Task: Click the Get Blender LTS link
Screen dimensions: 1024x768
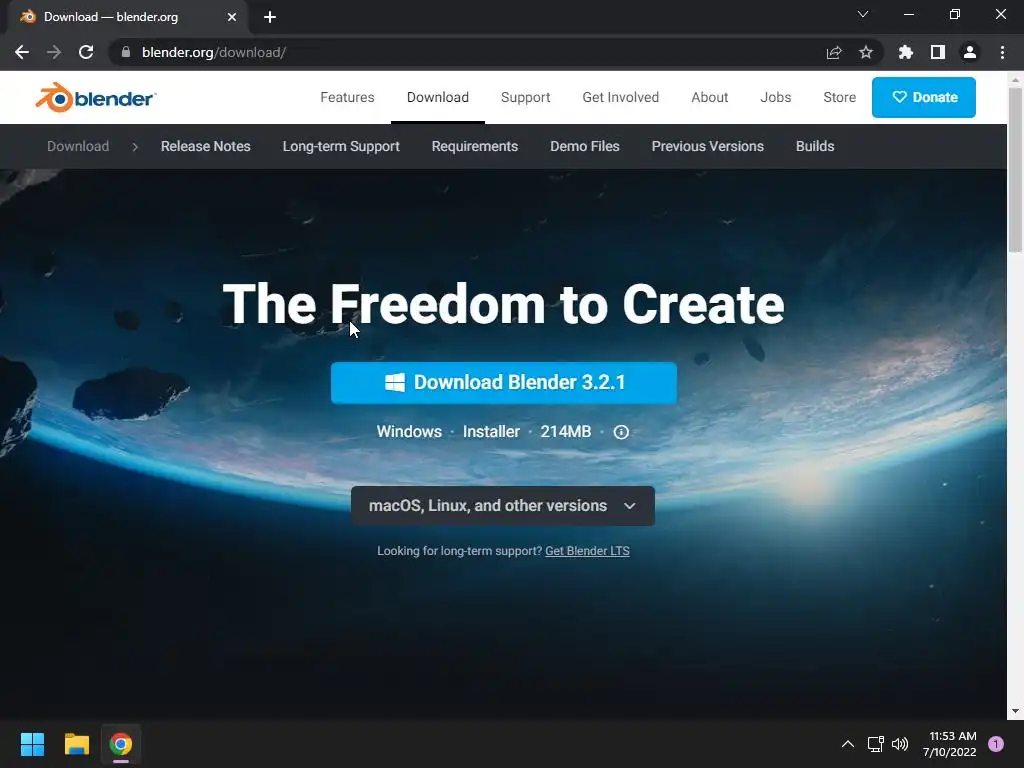Action: tap(587, 551)
